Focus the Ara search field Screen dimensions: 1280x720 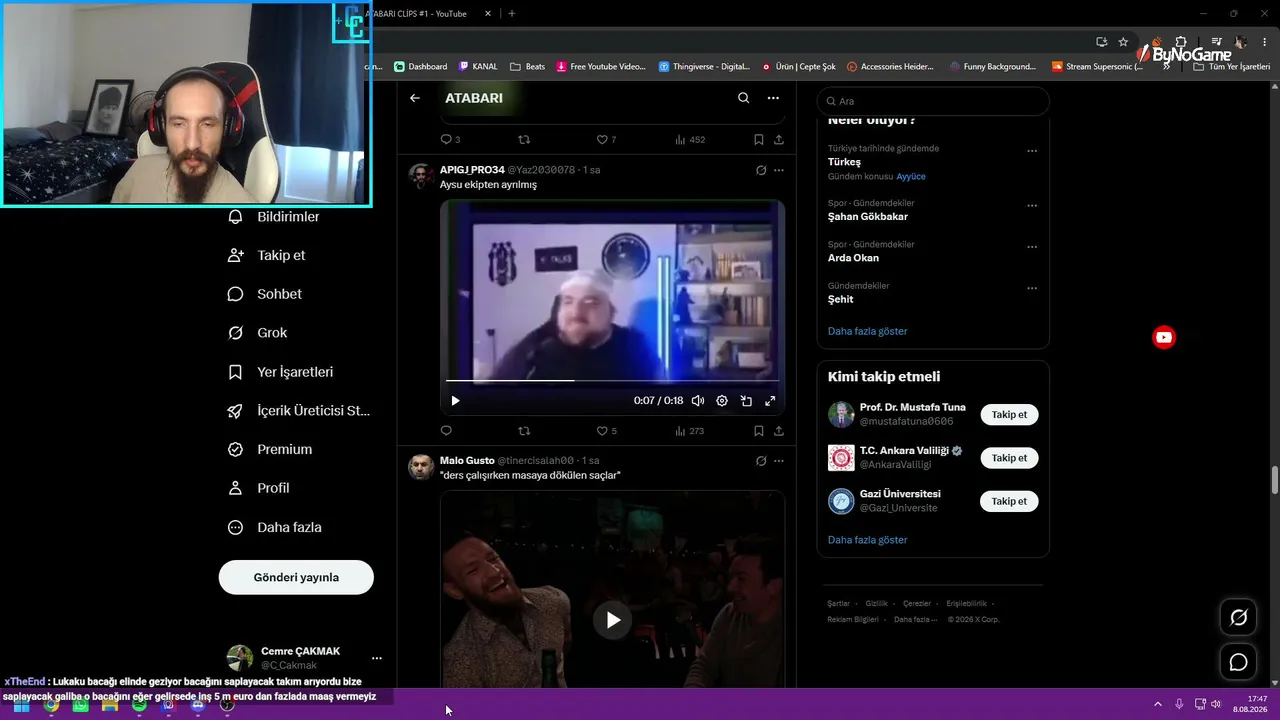point(933,101)
